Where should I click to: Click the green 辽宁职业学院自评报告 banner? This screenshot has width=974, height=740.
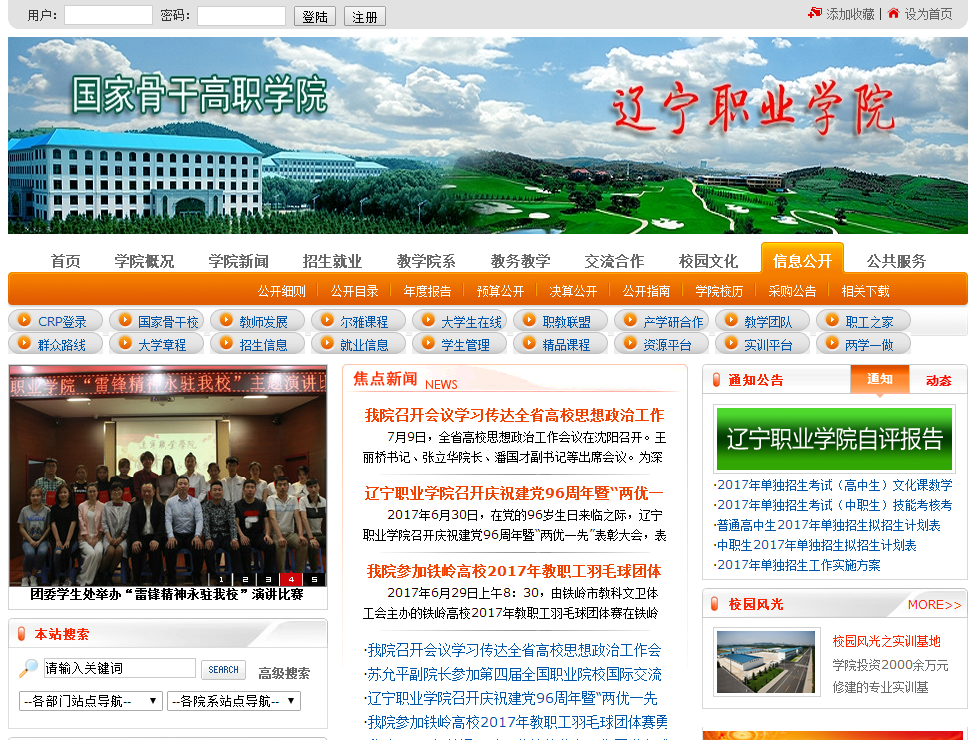(x=834, y=439)
